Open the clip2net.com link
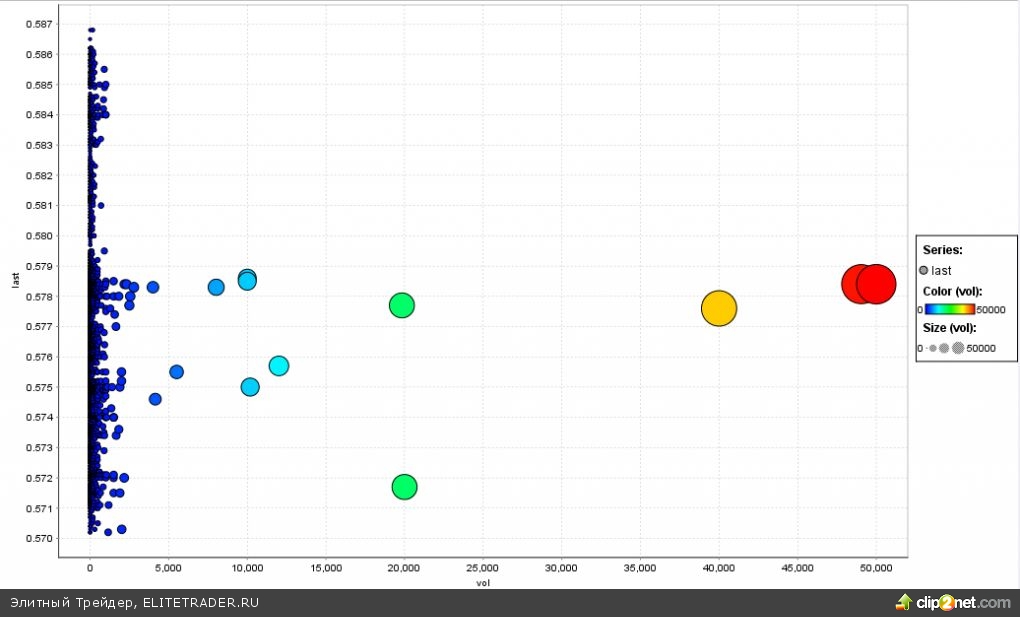1020x617 pixels. pos(964,602)
